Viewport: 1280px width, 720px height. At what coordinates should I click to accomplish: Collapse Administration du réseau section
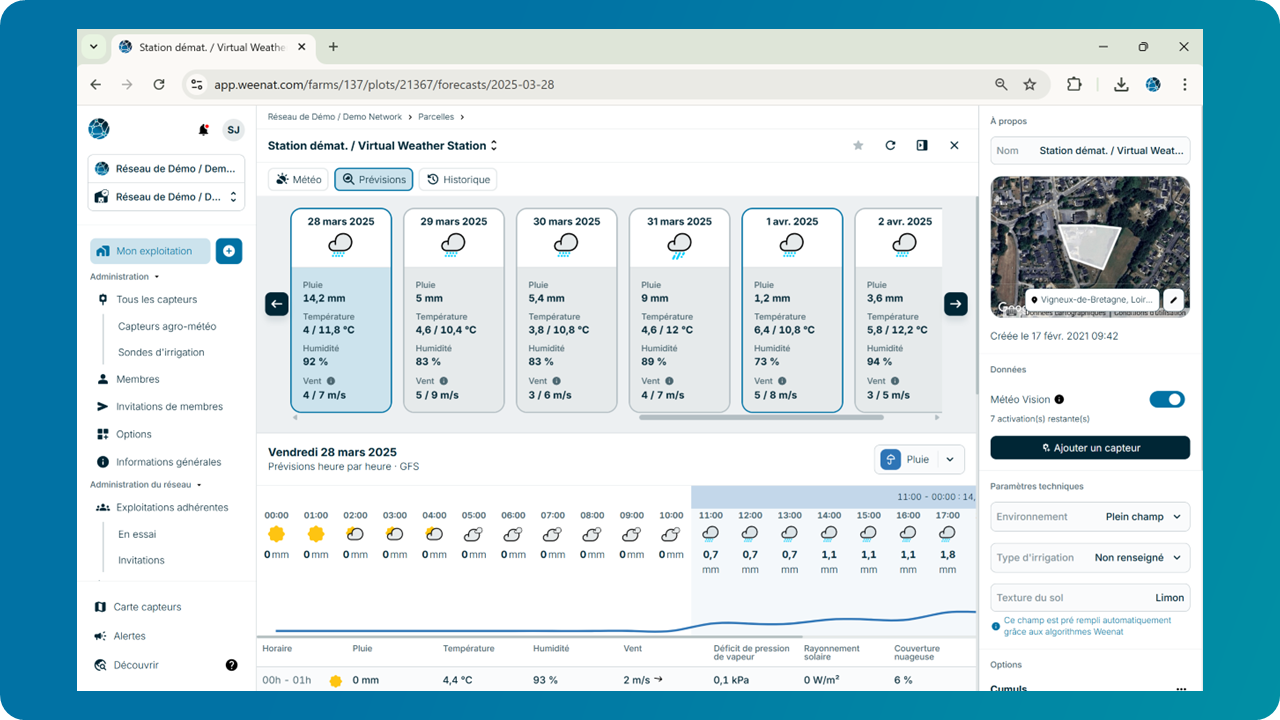point(146,484)
